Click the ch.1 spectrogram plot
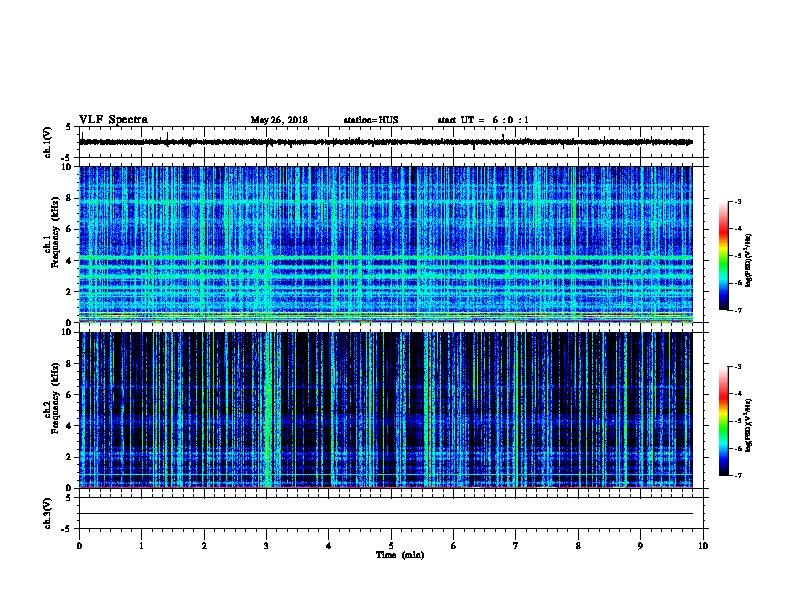The width and height of the screenshot is (792, 612). 386,244
